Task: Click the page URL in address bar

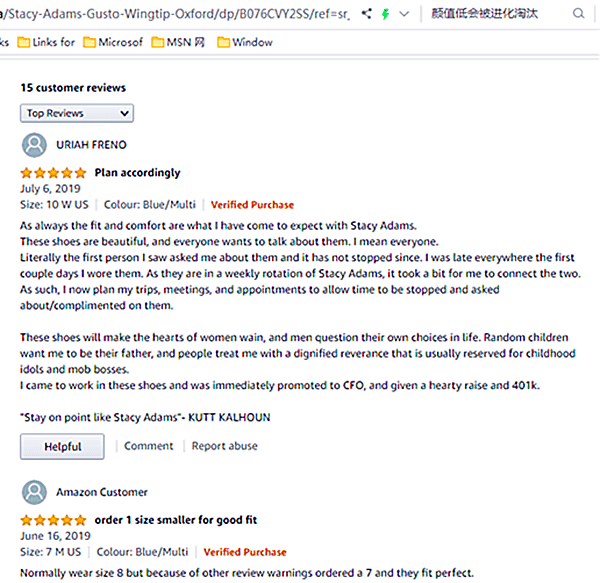Action: pos(180,14)
